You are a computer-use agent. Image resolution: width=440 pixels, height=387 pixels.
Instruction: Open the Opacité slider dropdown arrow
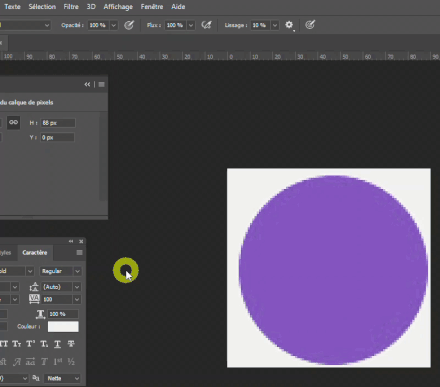(x=114, y=25)
